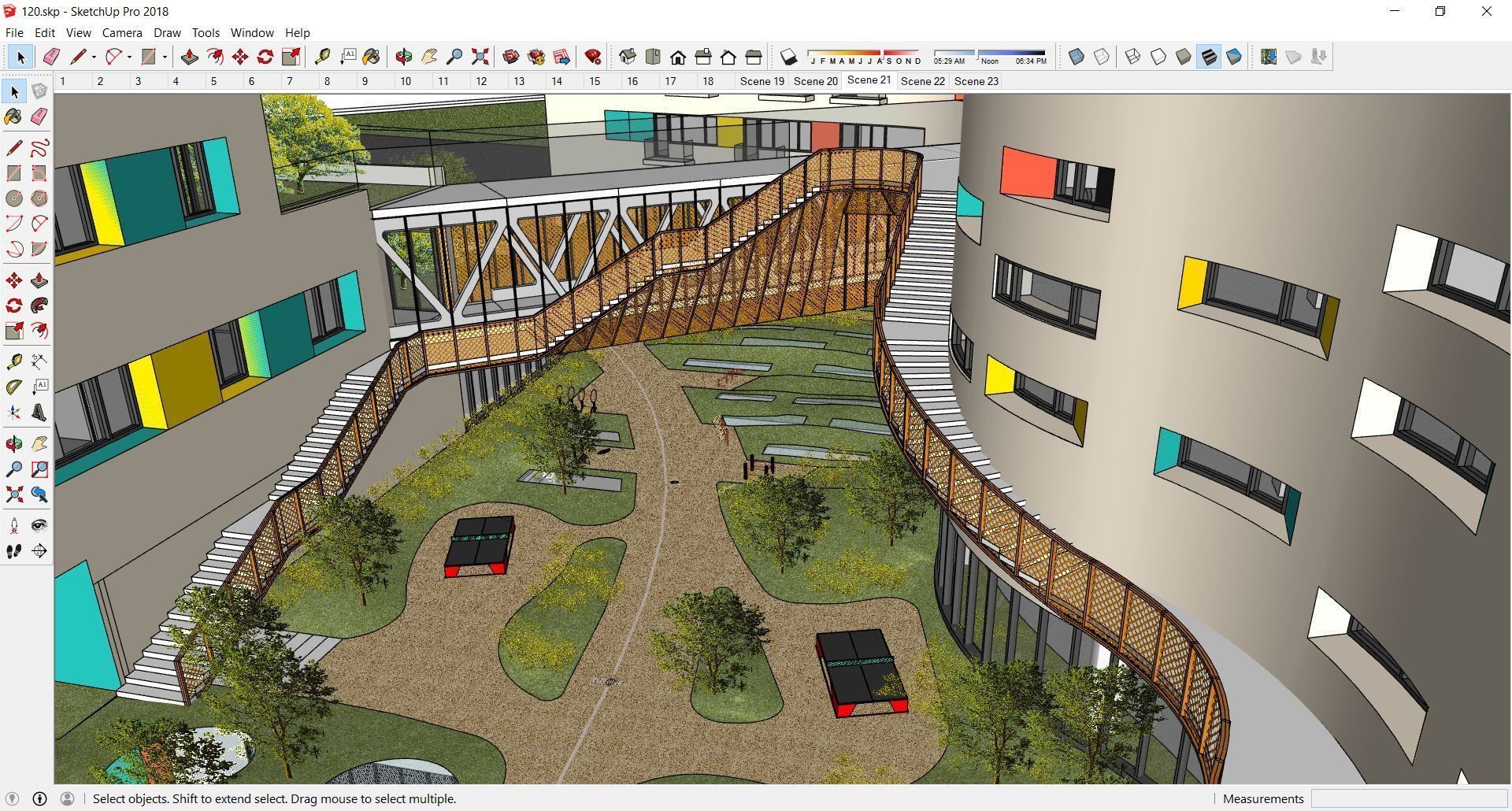
Task: Switch to Scene 20 tab
Action: point(815,81)
